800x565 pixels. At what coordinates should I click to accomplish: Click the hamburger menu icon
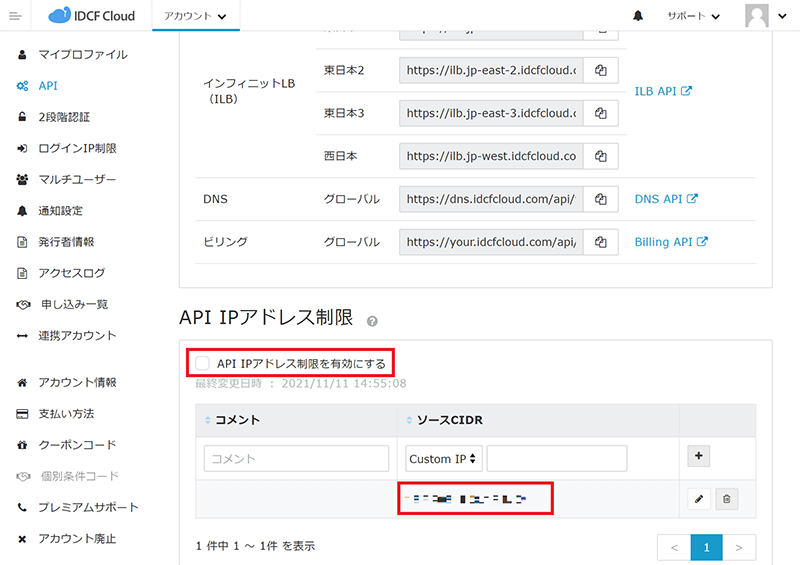coord(14,16)
